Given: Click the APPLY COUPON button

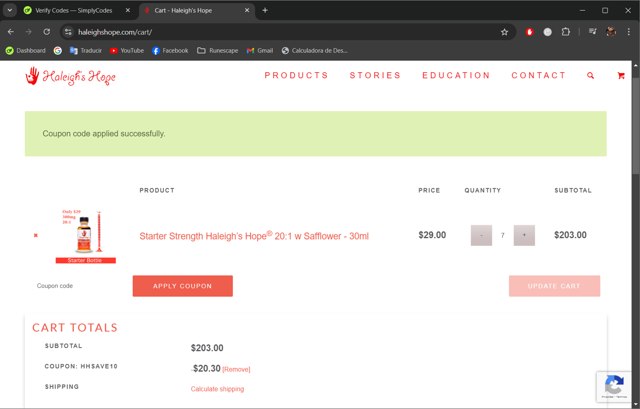Looking at the screenshot, I should point(182,286).
